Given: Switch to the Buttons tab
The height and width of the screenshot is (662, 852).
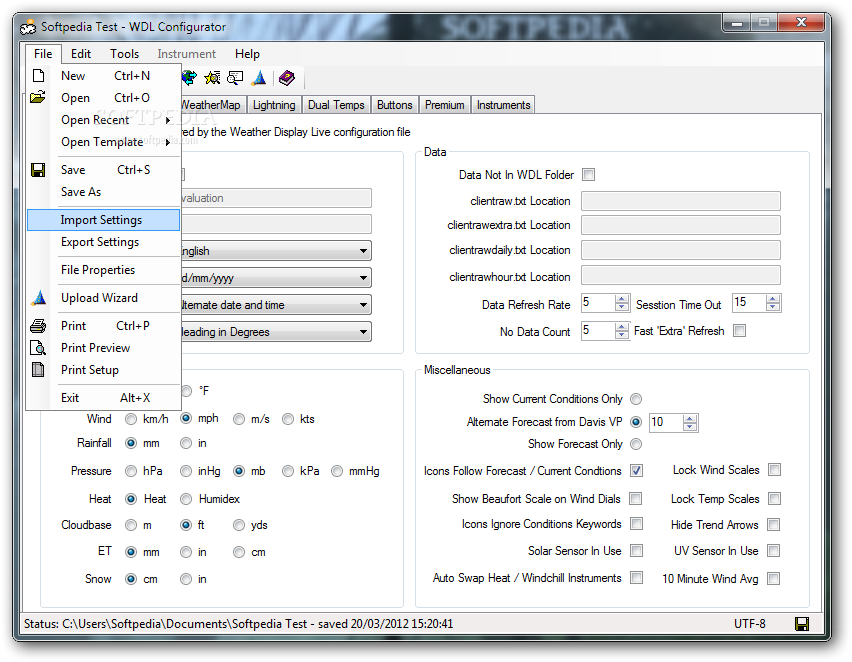Looking at the screenshot, I should (394, 105).
